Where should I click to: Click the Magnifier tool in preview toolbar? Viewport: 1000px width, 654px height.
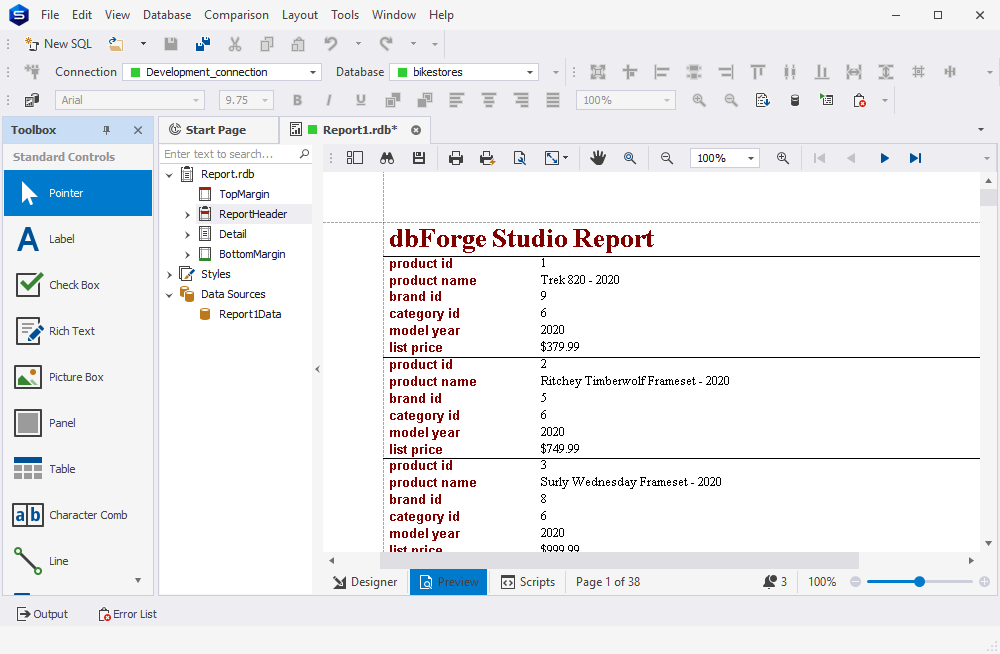[629, 158]
